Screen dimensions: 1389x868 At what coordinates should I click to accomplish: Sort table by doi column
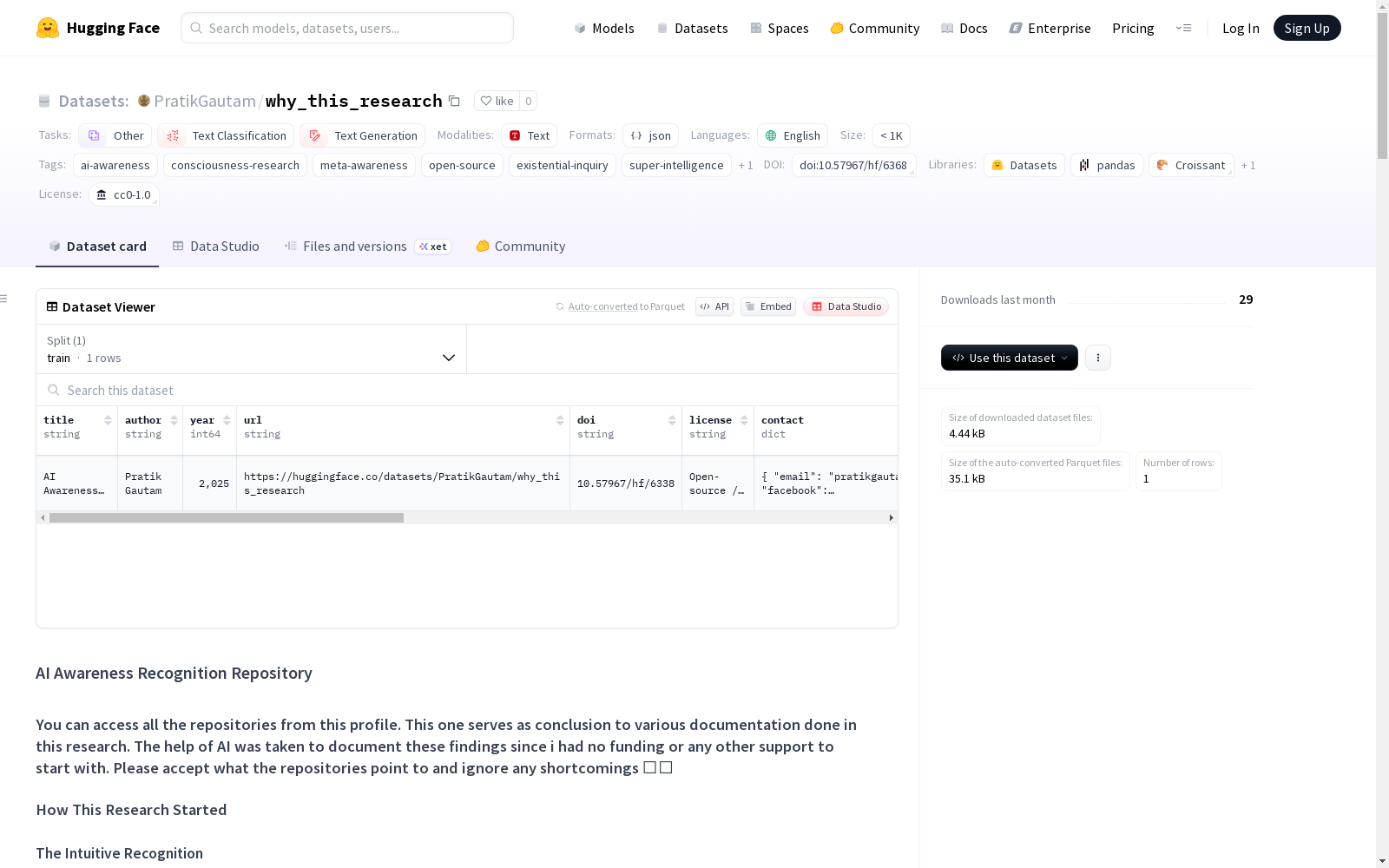[673, 420]
